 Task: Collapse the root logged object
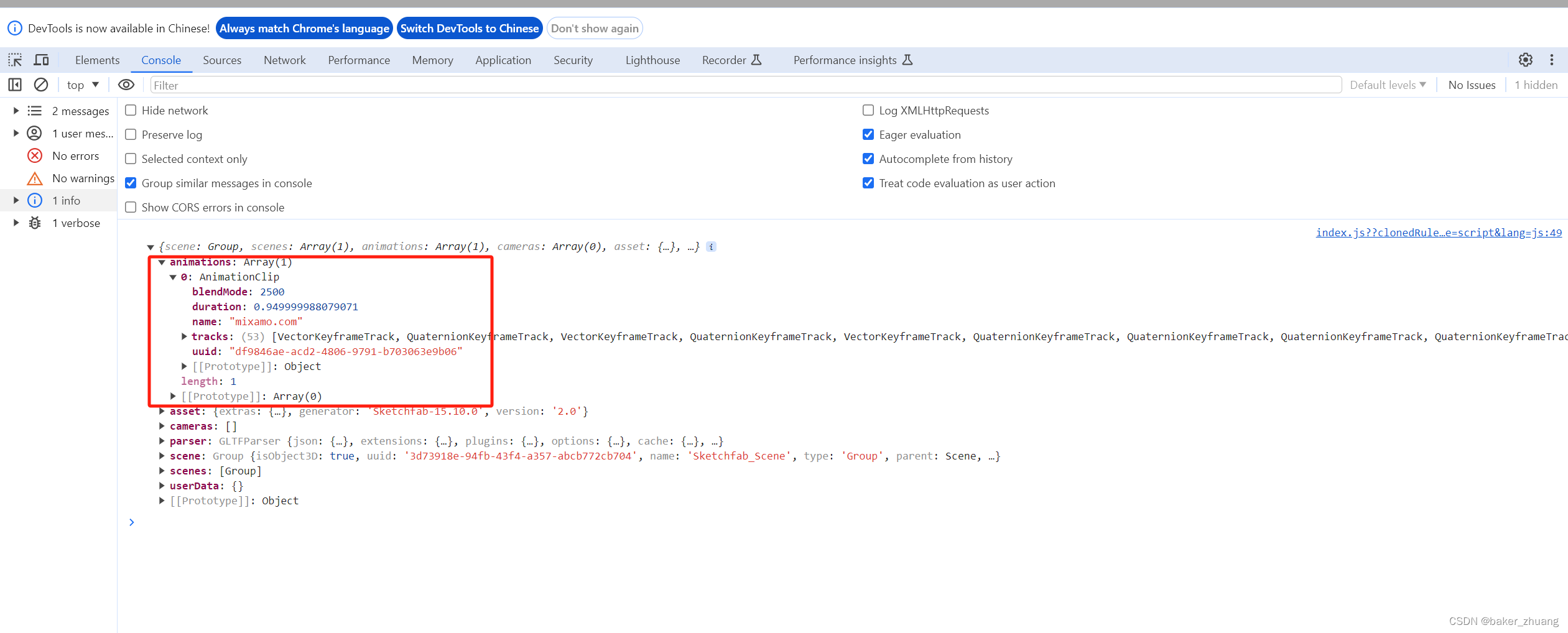click(151, 247)
